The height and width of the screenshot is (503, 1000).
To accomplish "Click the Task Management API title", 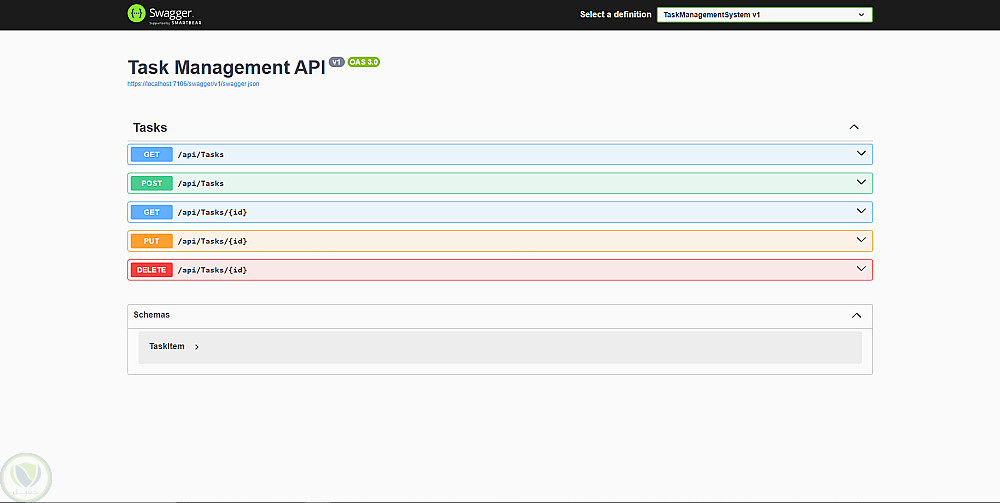I will point(226,68).
